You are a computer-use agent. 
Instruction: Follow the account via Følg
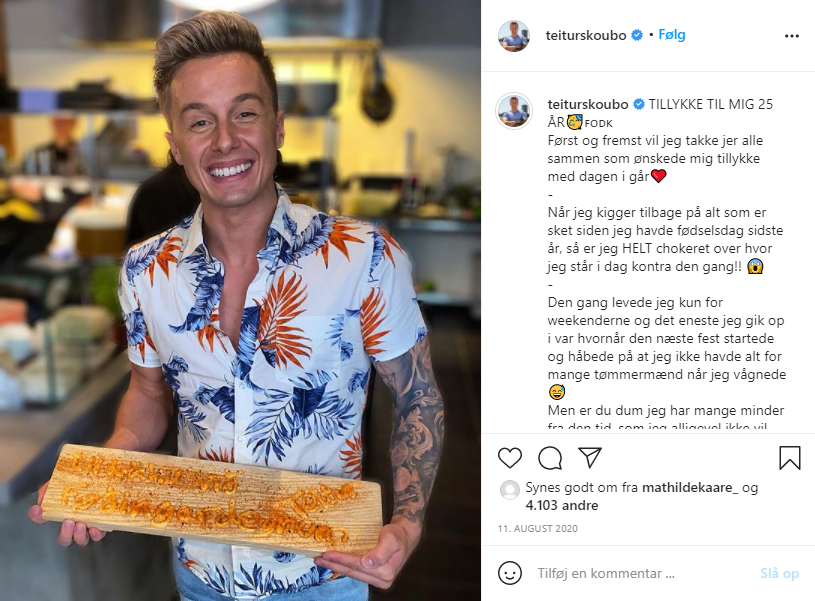tap(672, 35)
